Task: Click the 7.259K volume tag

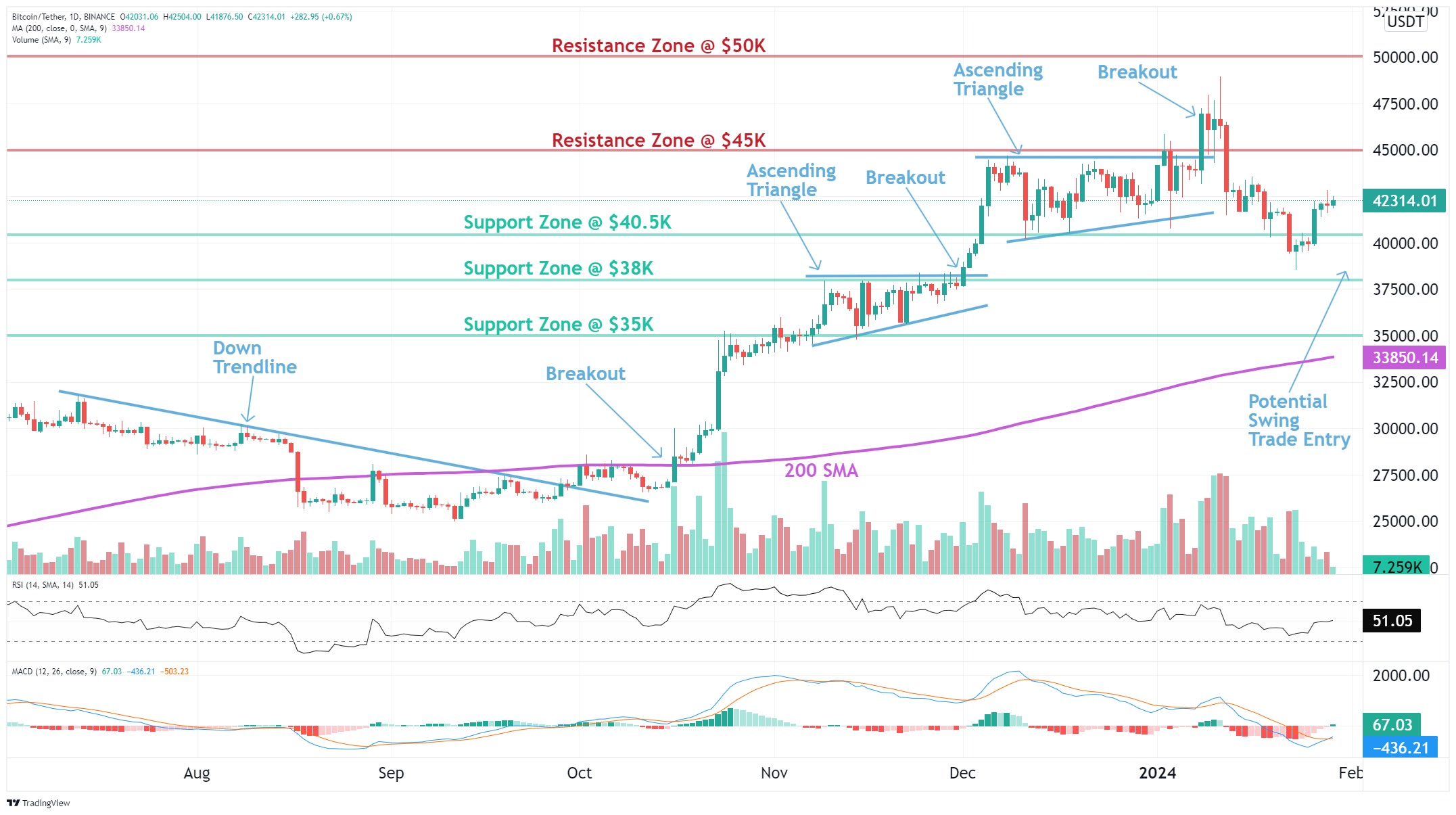Action: tap(1396, 566)
